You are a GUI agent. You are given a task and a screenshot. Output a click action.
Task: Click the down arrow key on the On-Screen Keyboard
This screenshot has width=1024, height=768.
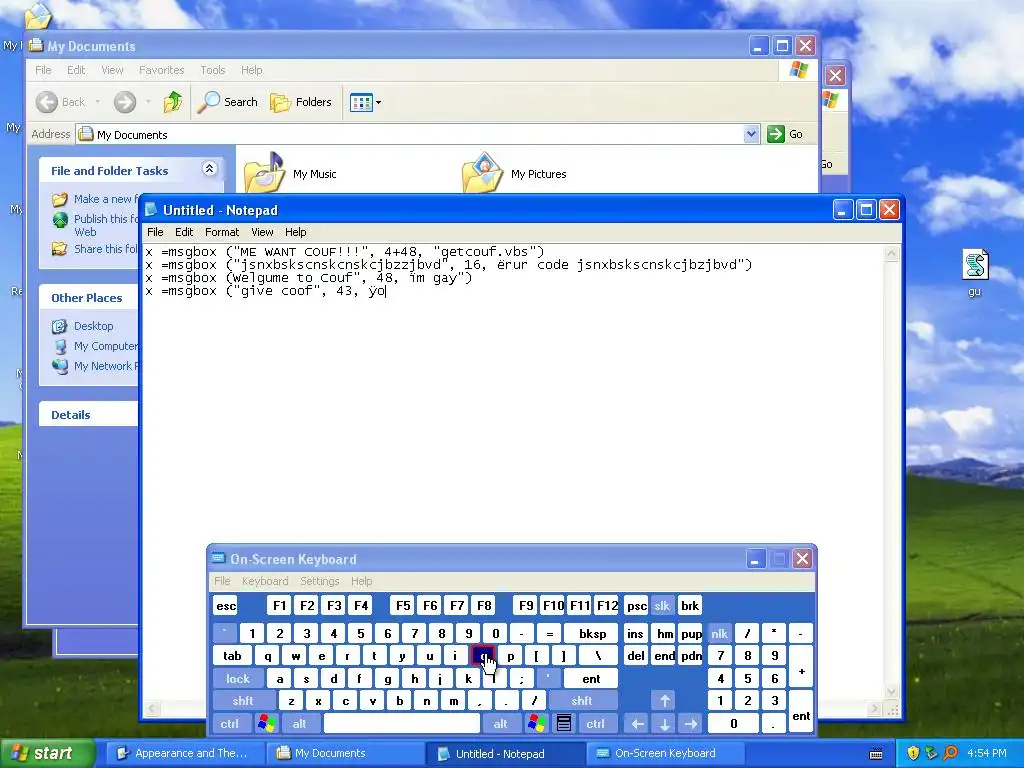[664, 724]
